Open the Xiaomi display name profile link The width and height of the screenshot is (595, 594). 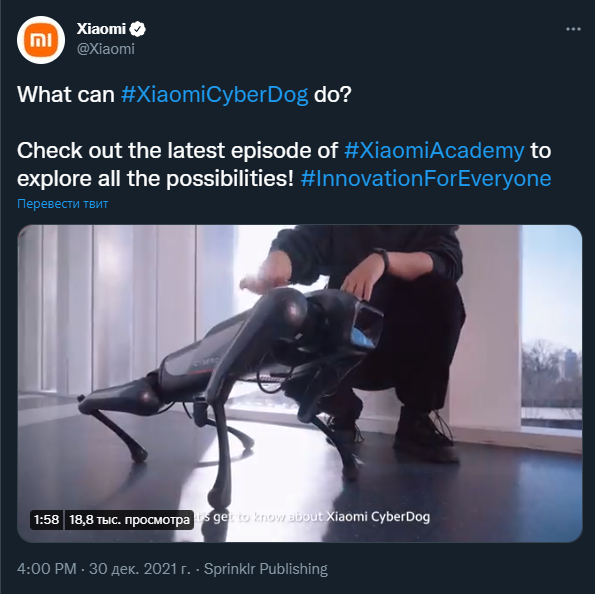point(101,29)
